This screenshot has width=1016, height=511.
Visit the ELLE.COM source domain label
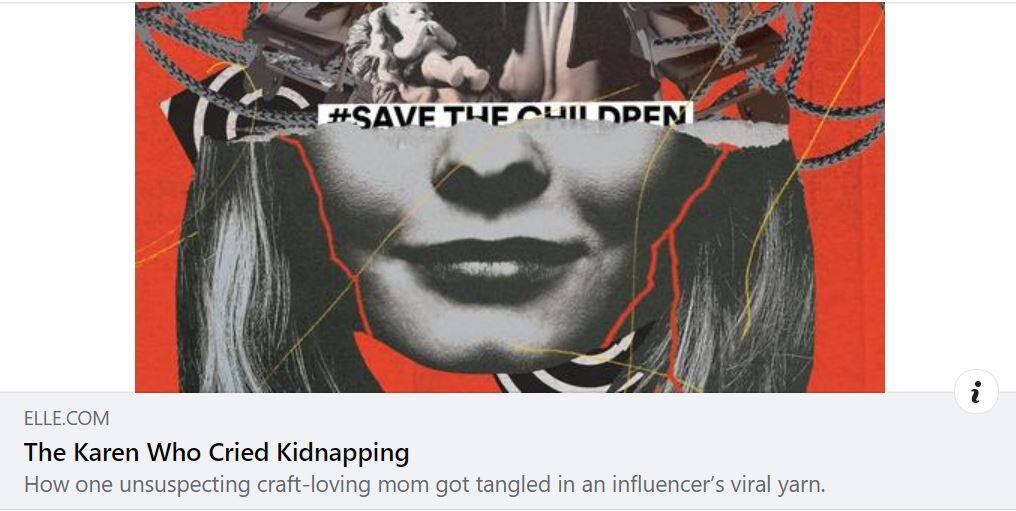tap(67, 418)
